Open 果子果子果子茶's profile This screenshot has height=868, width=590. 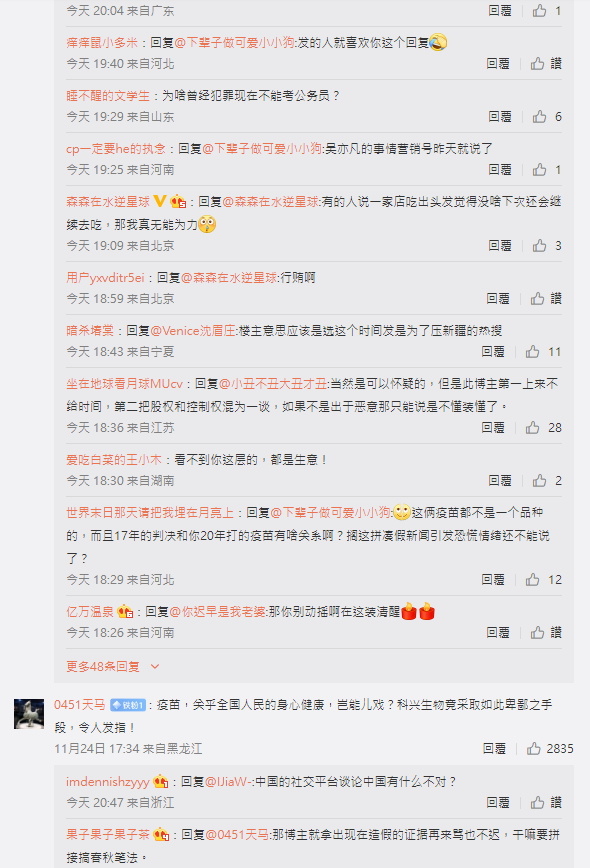pos(108,834)
